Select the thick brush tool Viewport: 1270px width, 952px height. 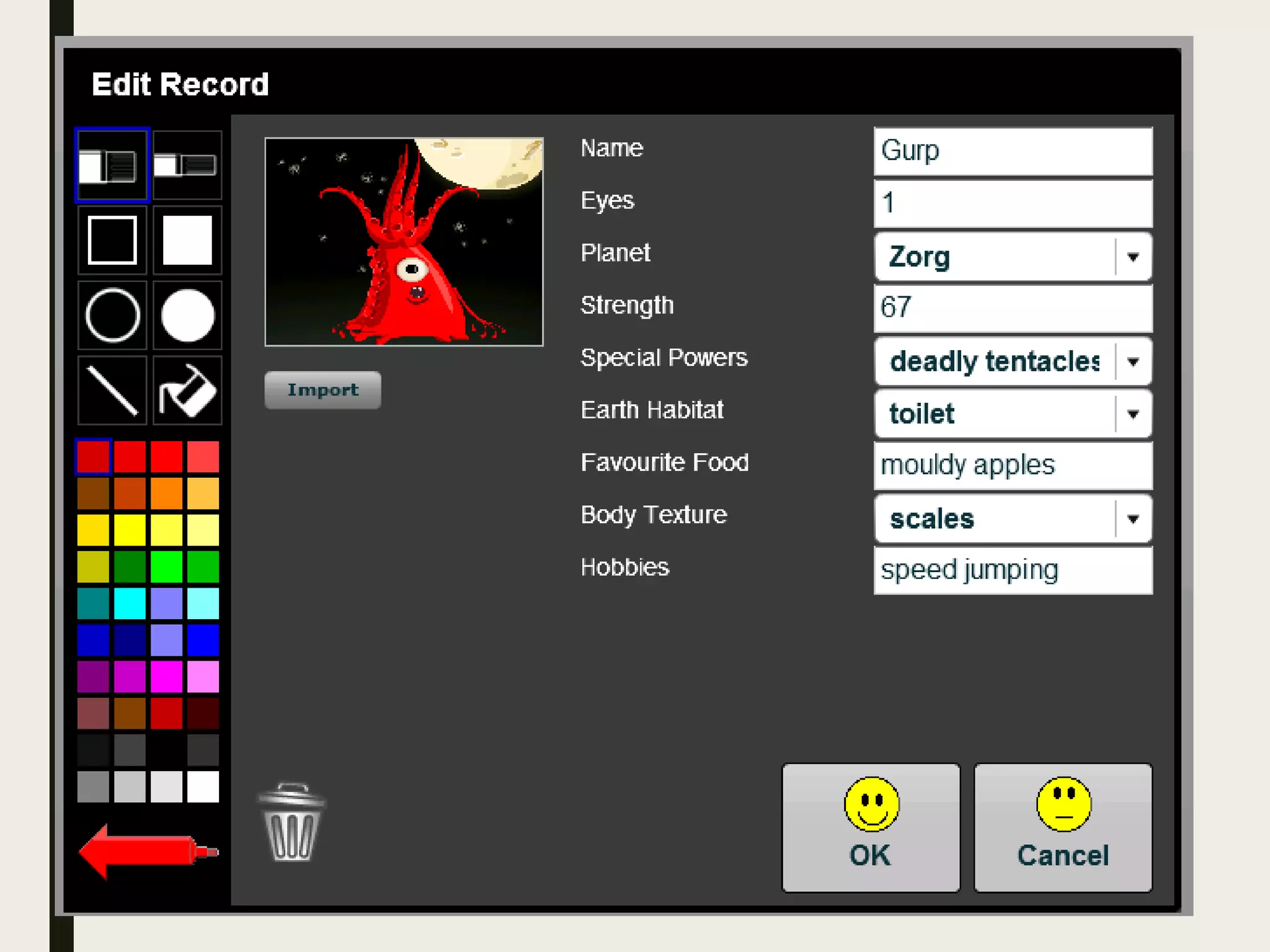(112, 165)
